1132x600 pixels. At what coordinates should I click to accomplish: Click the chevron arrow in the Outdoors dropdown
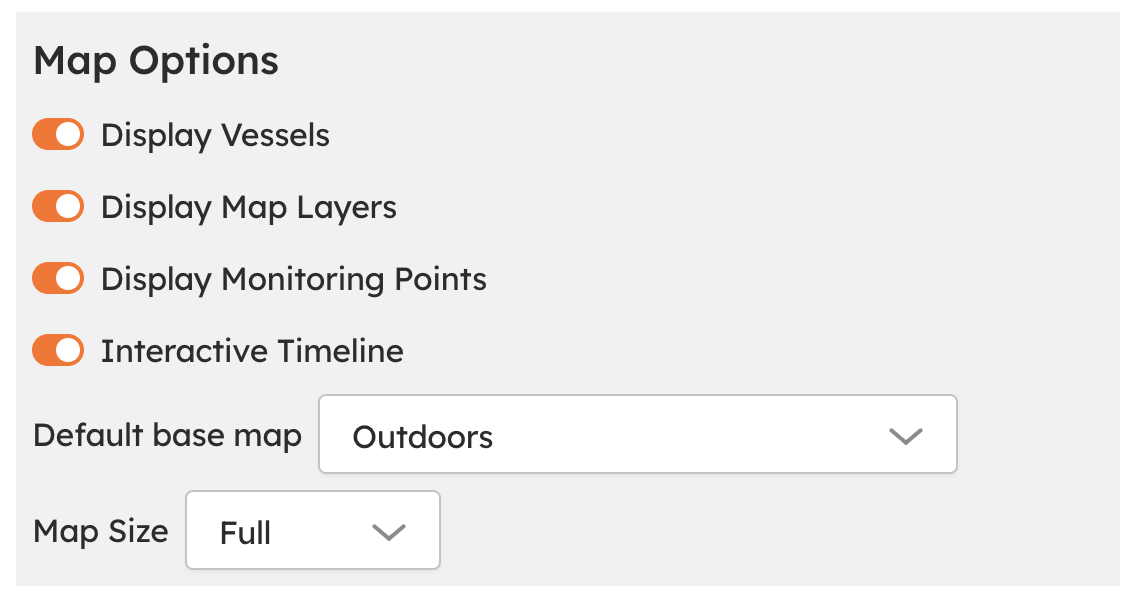click(x=905, y=436)
